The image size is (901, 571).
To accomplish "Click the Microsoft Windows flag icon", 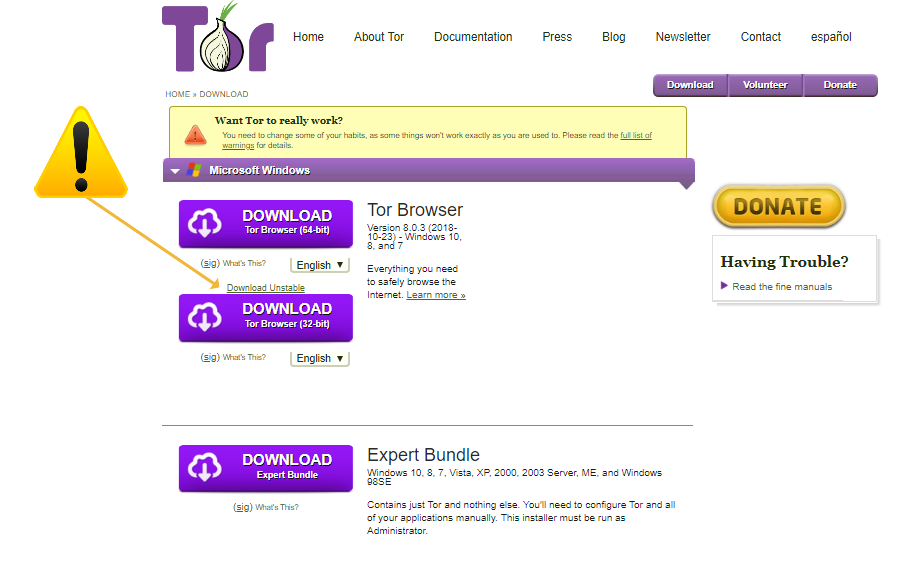I will (x=194, y=170).
